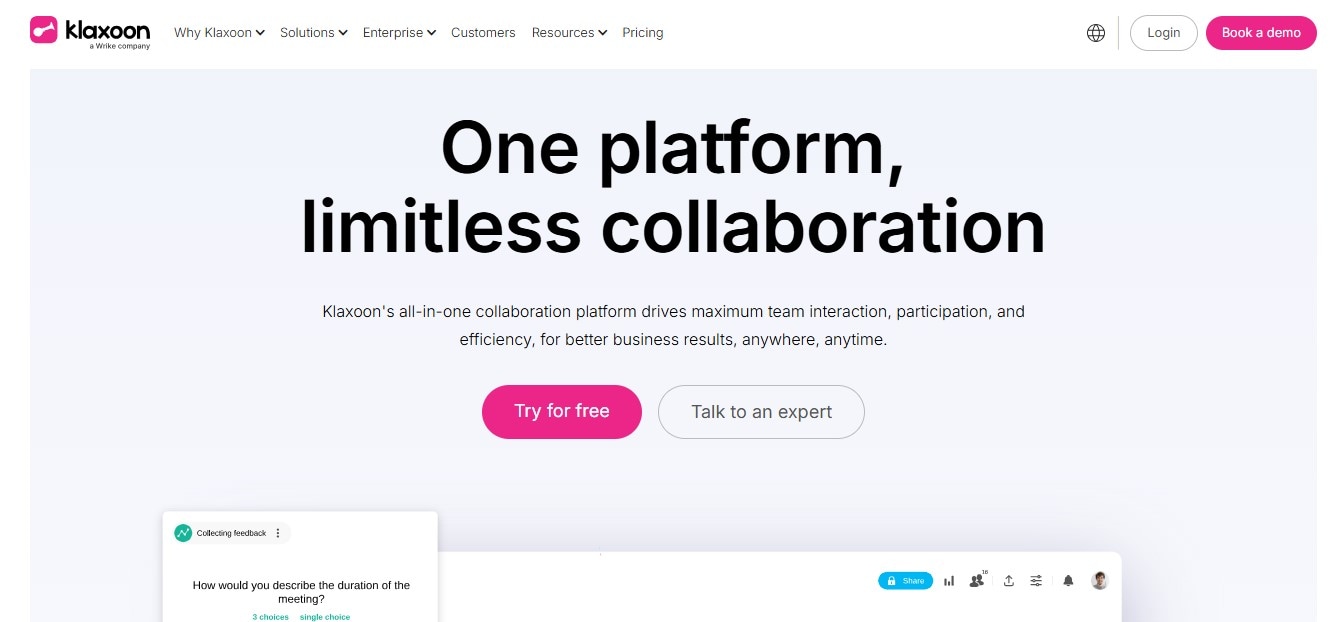Click the Login button

pos(1164,33)
